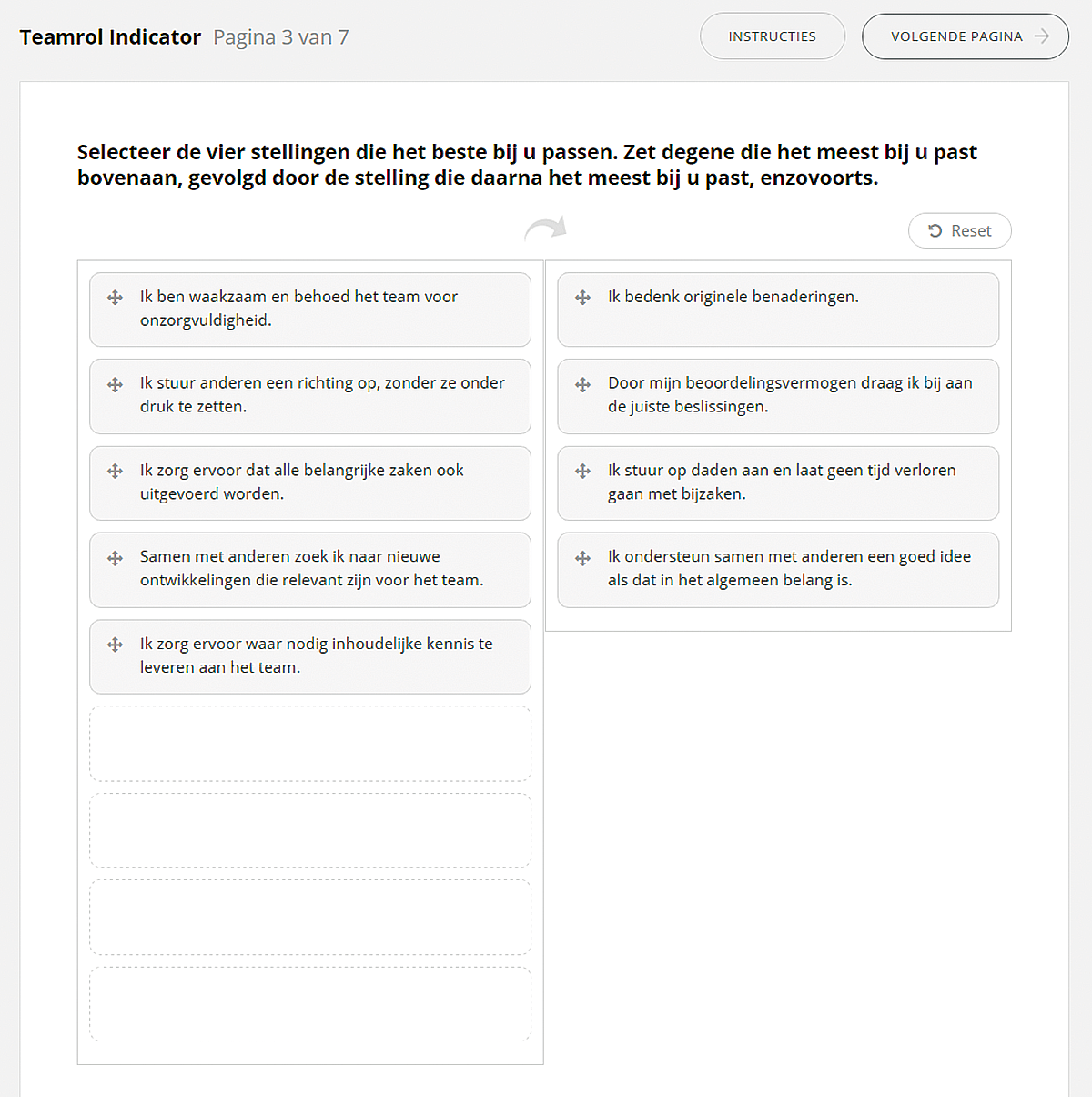Click move handle for 'inhoudelijke kennis' statement
The width and height of the screenshot is (1092, 1097).
115,645
